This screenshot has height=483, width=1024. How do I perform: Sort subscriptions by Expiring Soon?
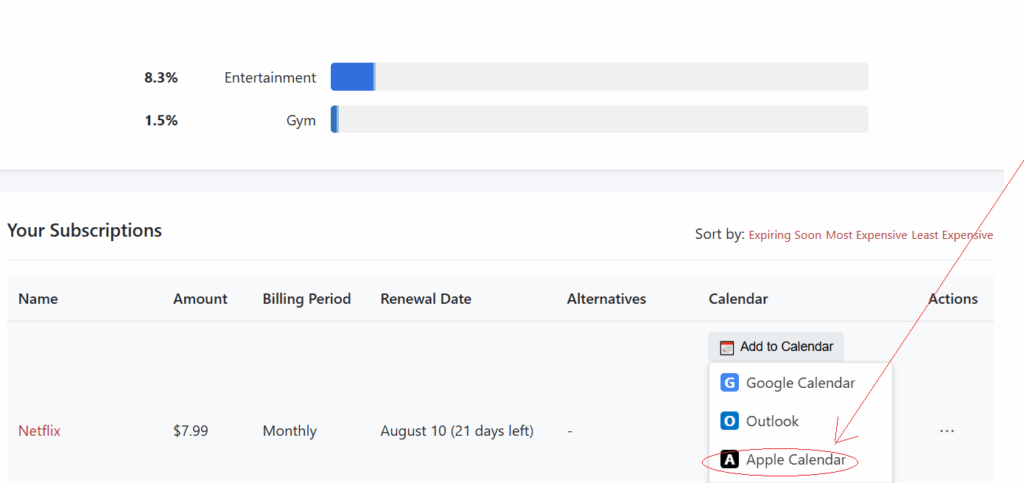(785, 235)
